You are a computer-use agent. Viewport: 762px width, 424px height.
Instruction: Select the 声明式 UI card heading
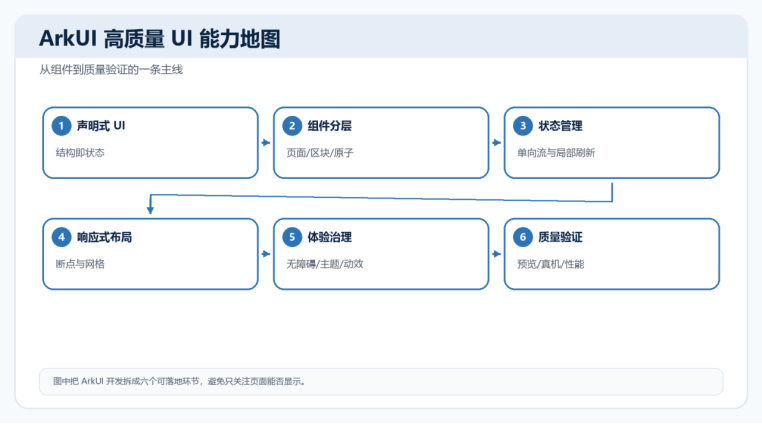[x=101, y=126]
